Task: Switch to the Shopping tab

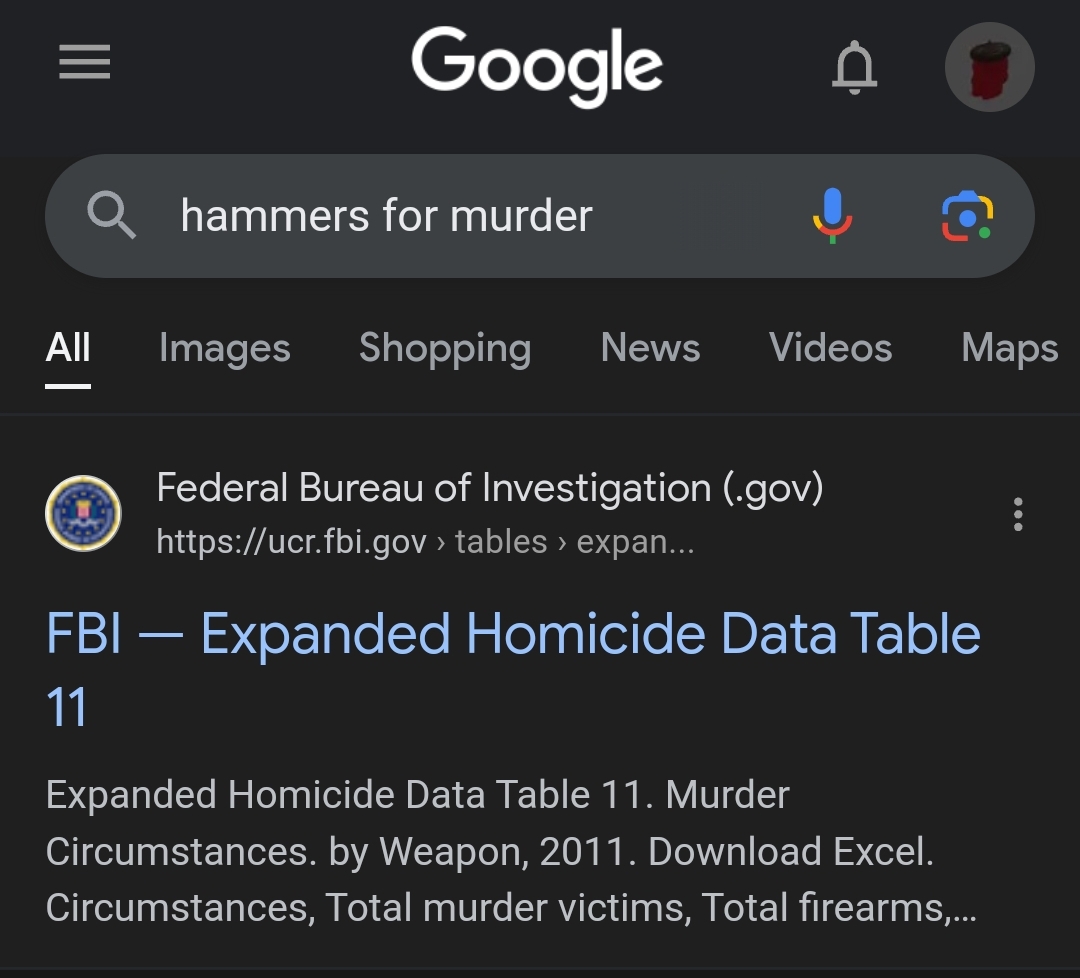Action: [x=445, y=348]
